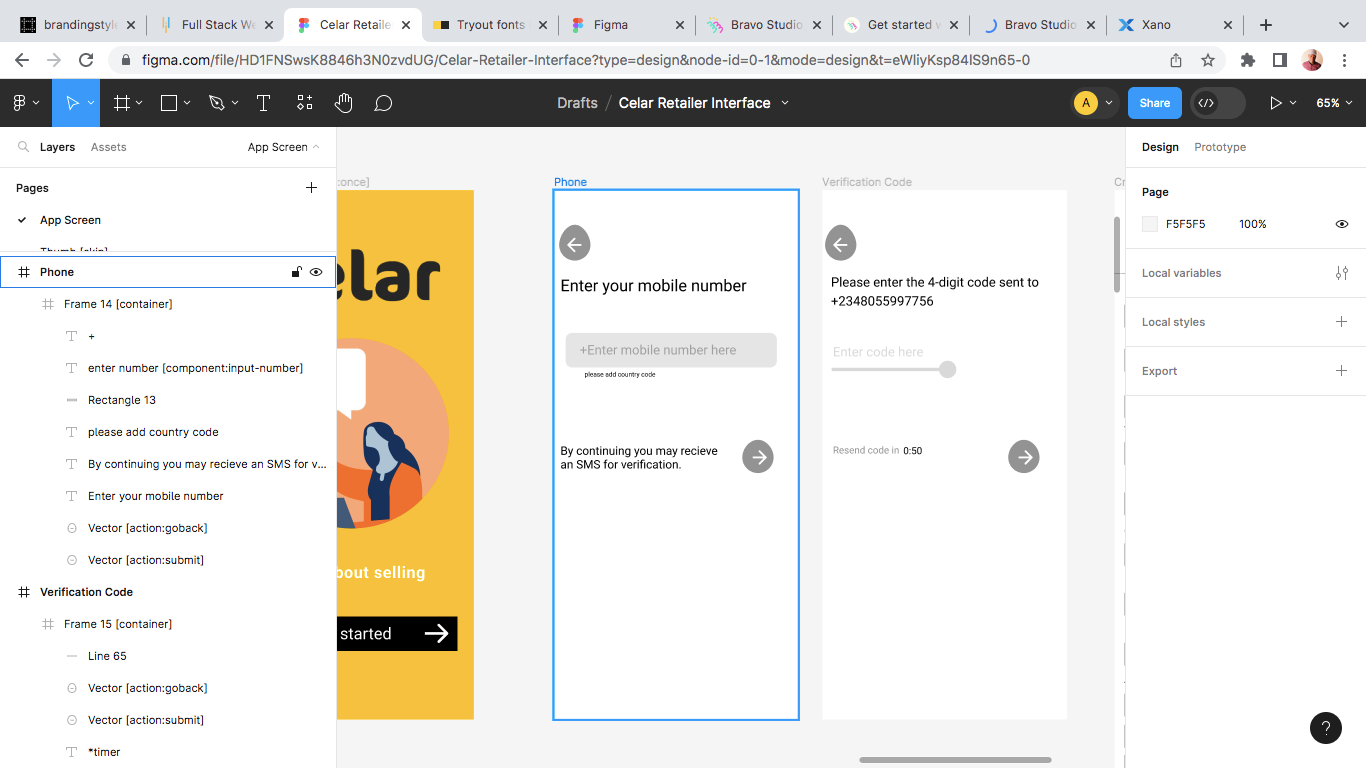The width and height of the screenshot is (1366, 768).
Task: Add a new page
Action: point(311,188)
